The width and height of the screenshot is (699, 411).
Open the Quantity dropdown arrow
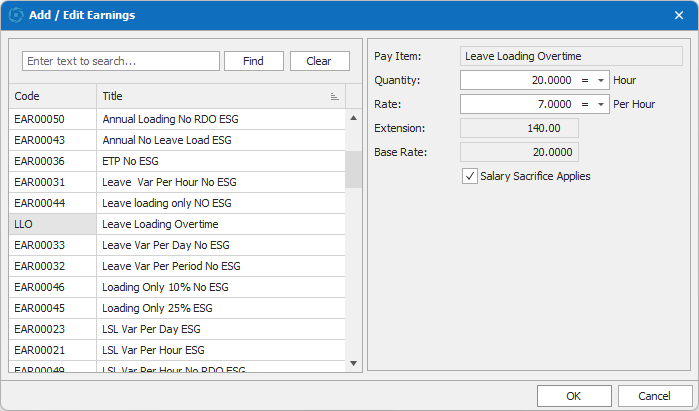(x=600, y=80)
